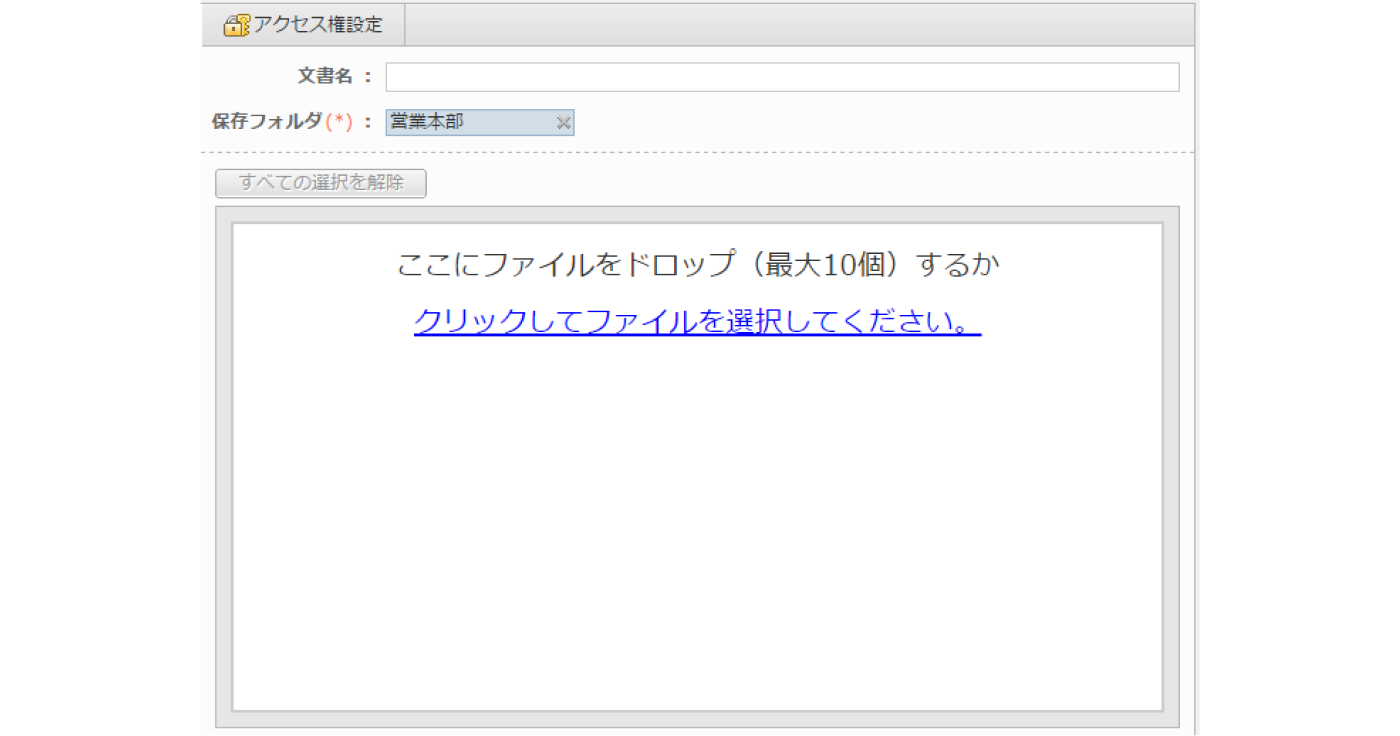Open the アクセス権設定 tab

[x=303, y=25]
